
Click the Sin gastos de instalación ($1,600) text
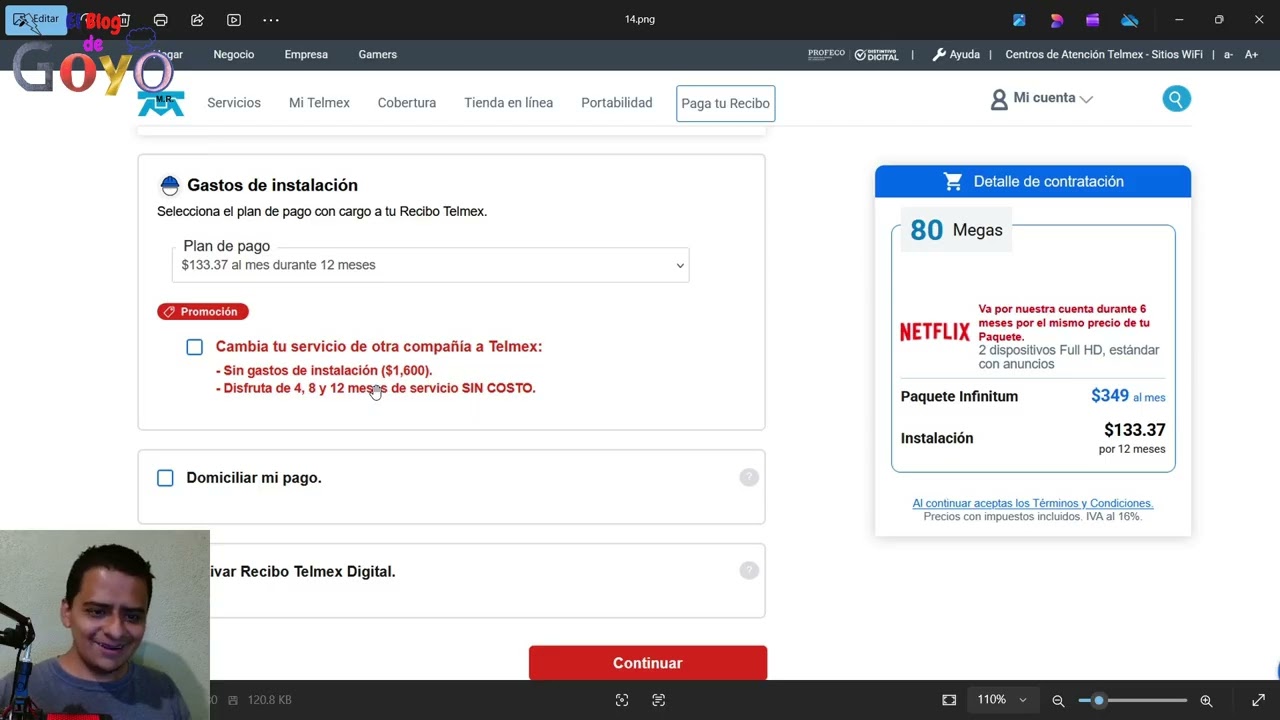(324, 371)
